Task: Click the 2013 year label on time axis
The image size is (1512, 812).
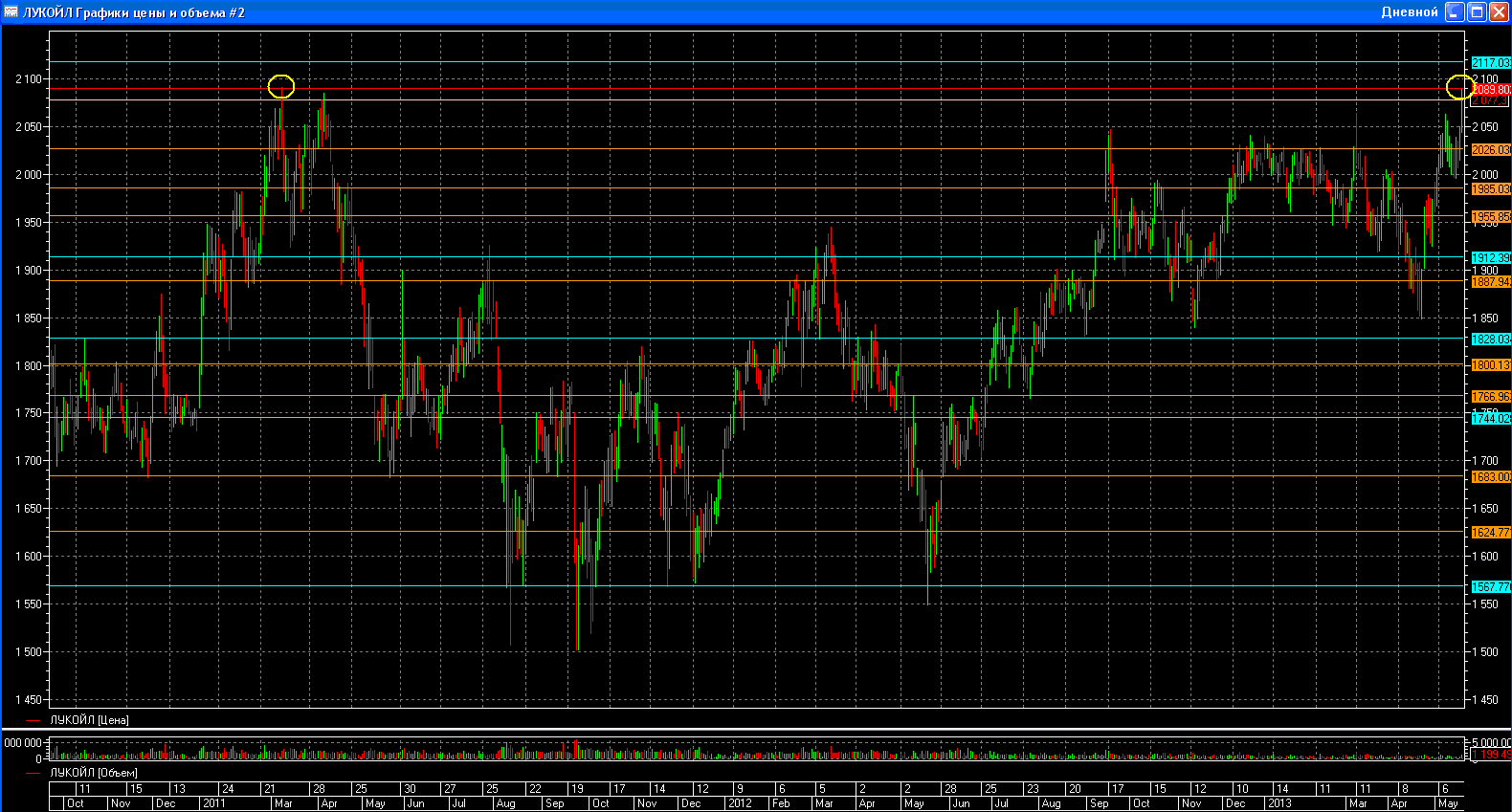Action: (x=1279, y=803)
